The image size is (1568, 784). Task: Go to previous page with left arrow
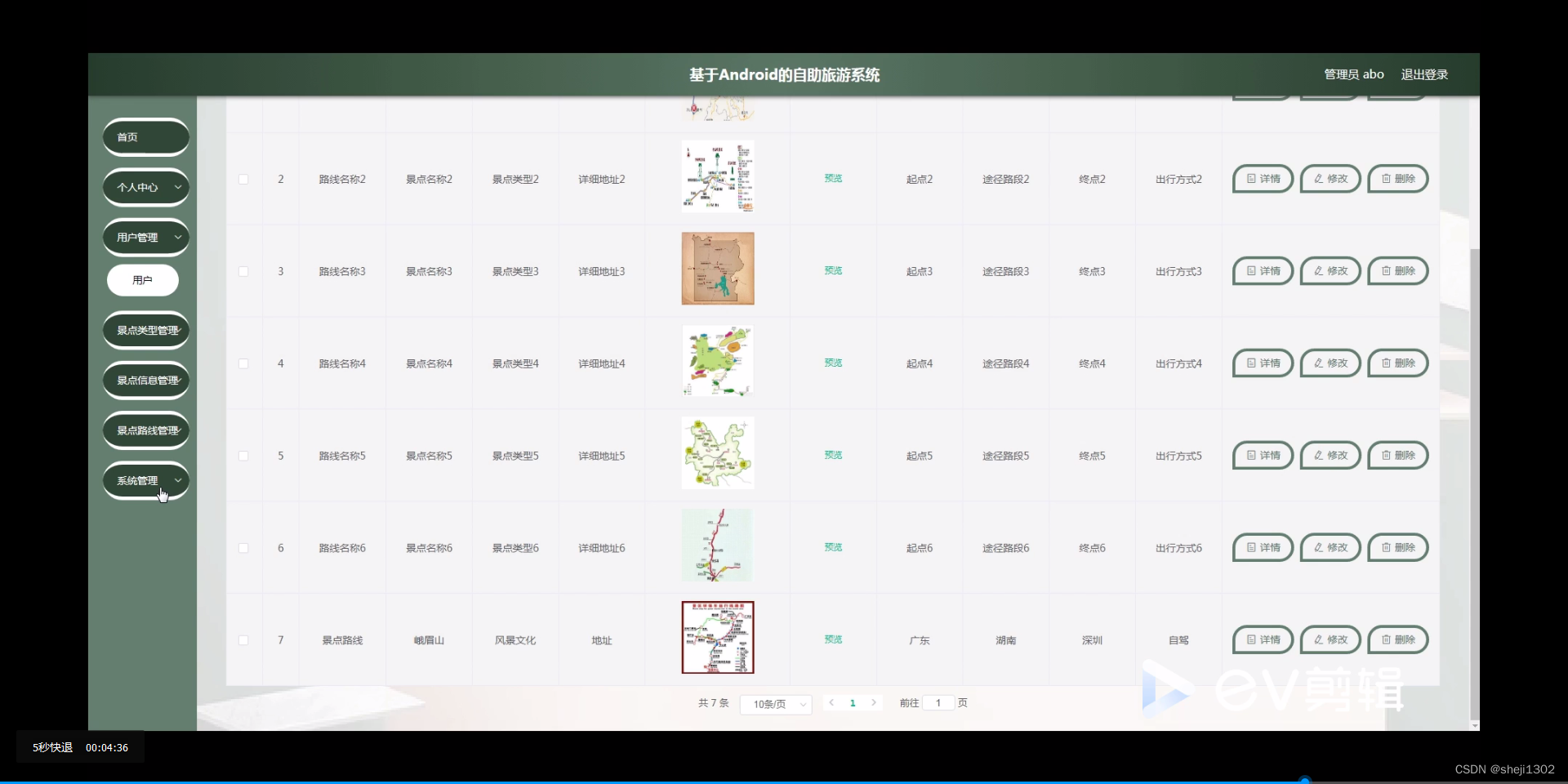831,703
